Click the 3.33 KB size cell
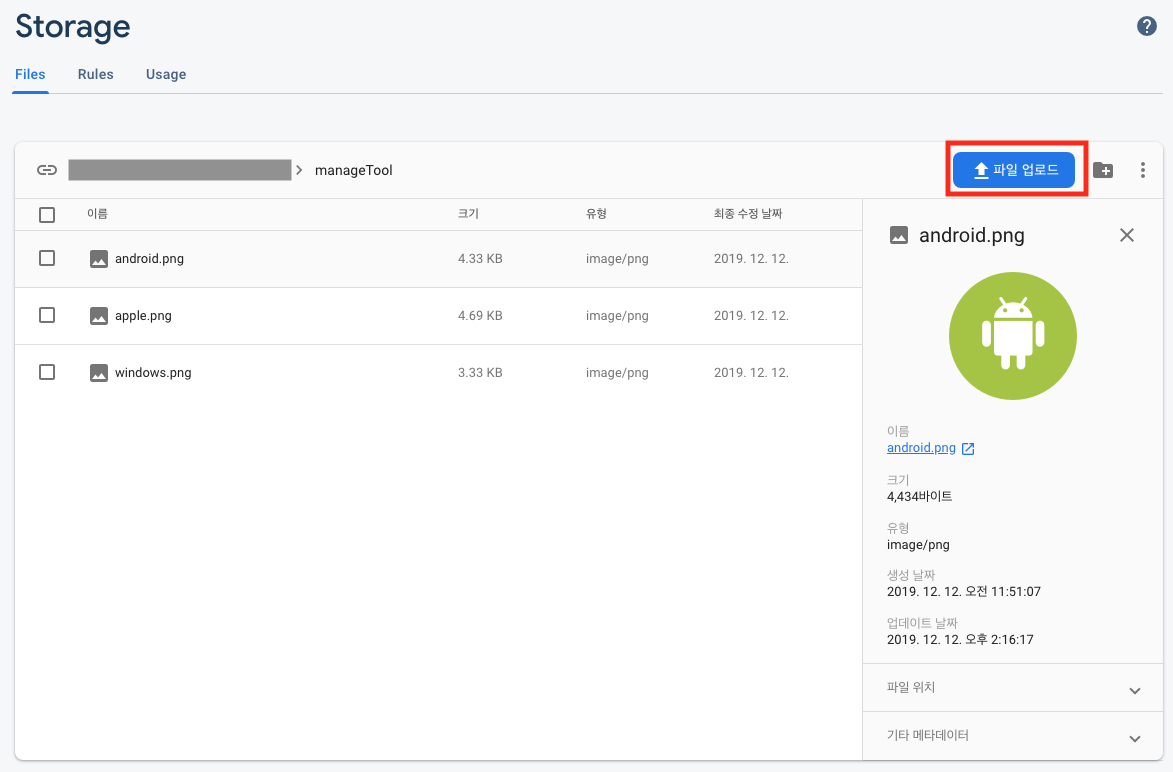The width and height of the screenshot is (1173, 772). pyautogui.click(x=480, y=373)
